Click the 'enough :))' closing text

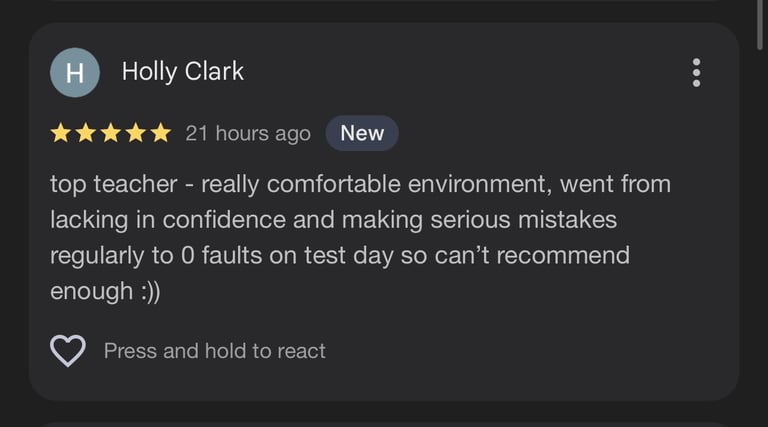point(105,291)
